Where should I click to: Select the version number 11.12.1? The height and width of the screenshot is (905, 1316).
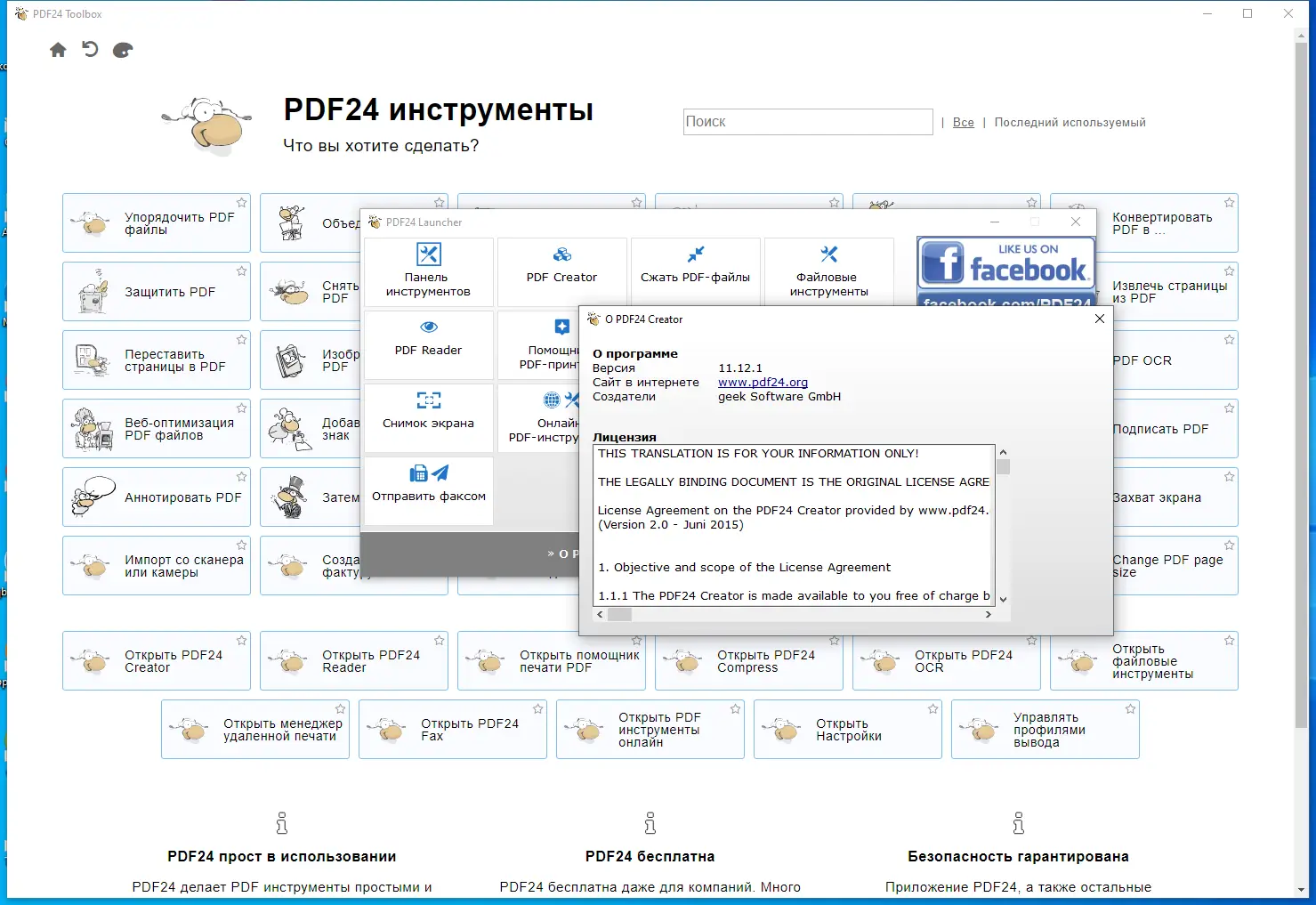click(x=740, y=368)
